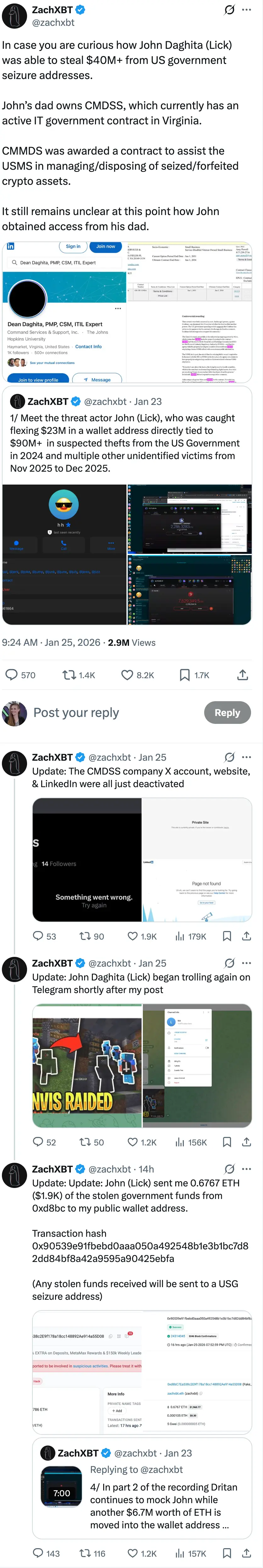This screenshot has width=263, height=1568.
Task: Open more menu on the 14h update post
Action: pyautogui.click(x=247, y=1169)
